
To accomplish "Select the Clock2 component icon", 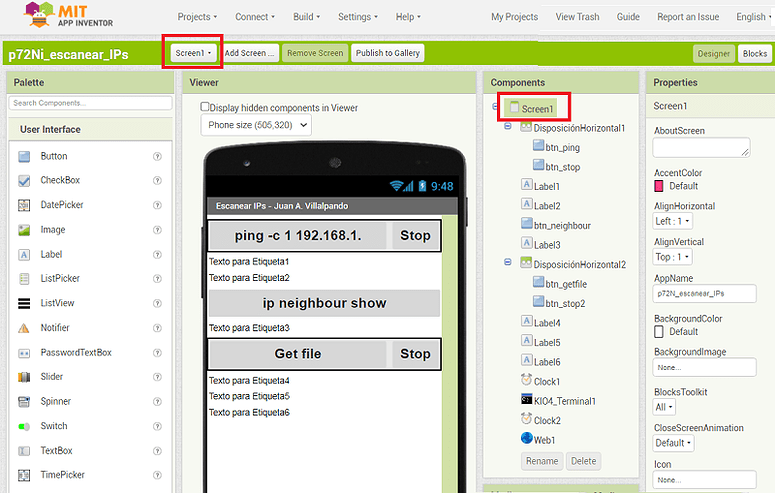I will pos(526,419).
